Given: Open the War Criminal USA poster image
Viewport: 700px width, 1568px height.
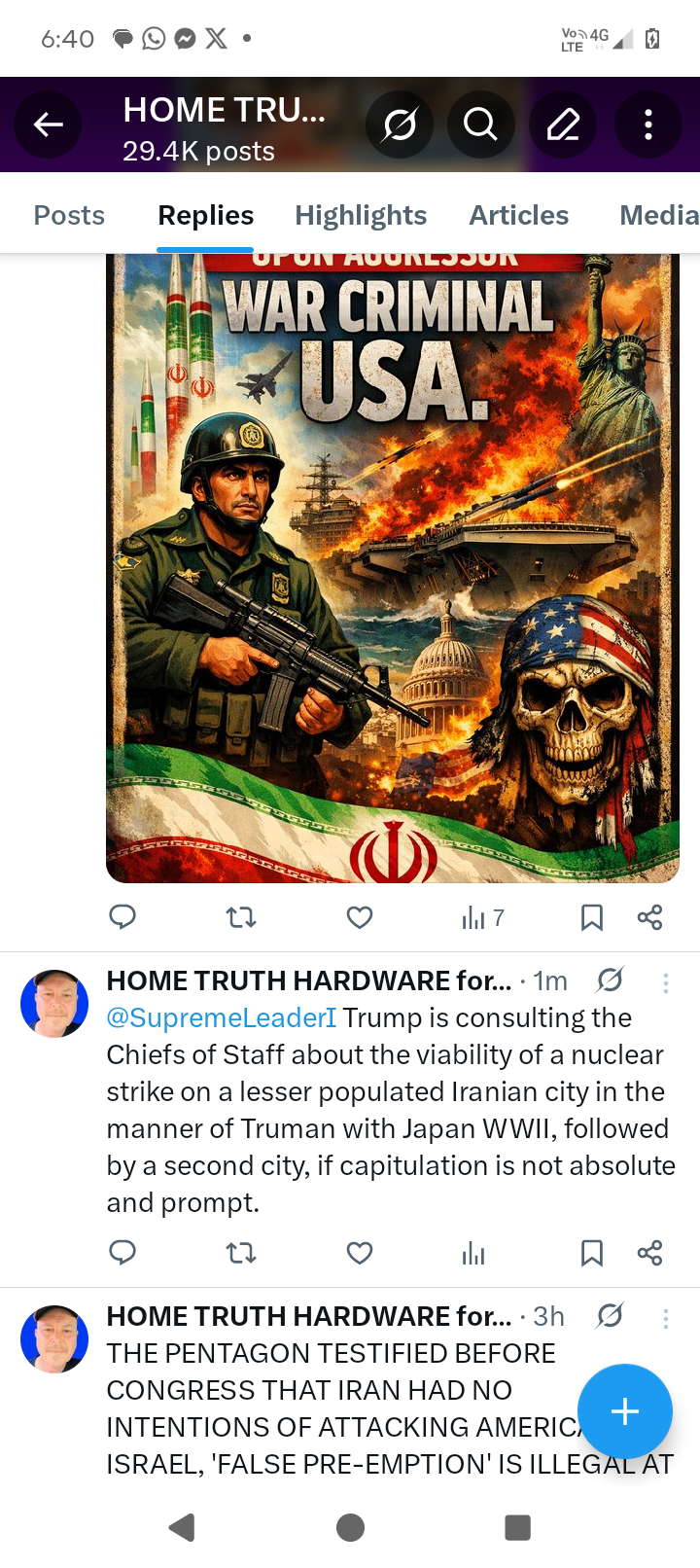Looking at the screenshot, I should tap(393, 568).
